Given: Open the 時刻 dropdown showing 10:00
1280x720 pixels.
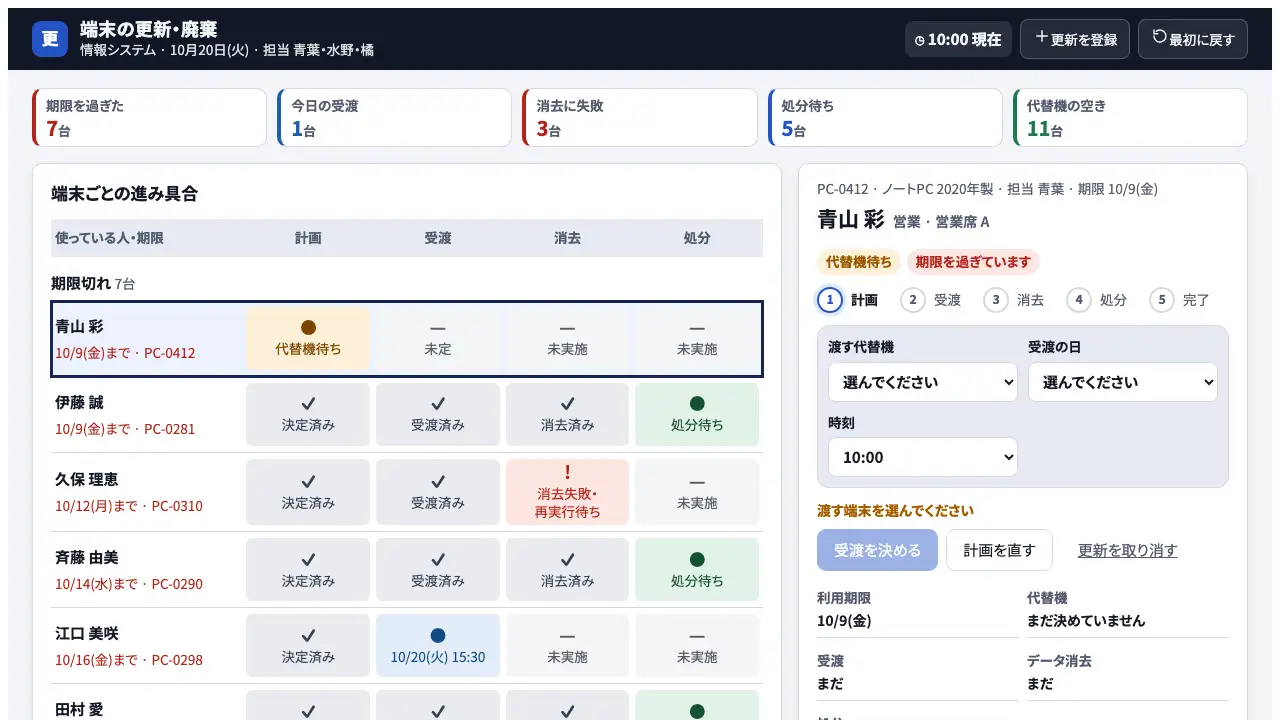Looking at the screenshot, I should pos(923,457).
